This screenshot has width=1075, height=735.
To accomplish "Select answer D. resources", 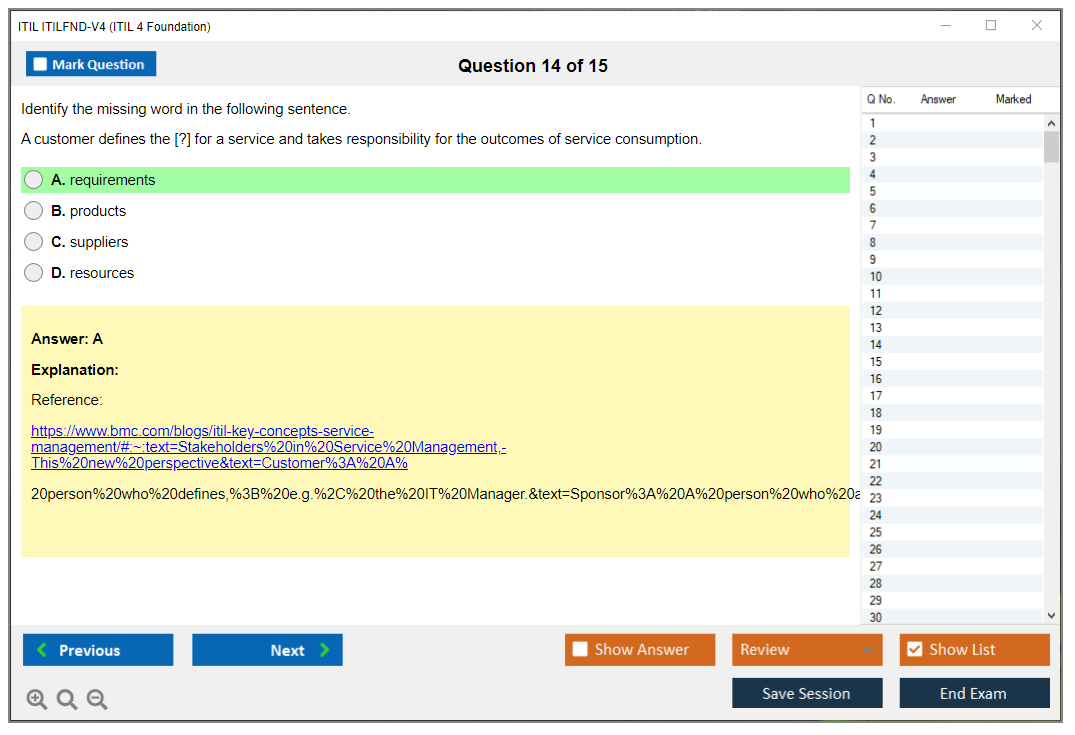I will coord(34,273).
